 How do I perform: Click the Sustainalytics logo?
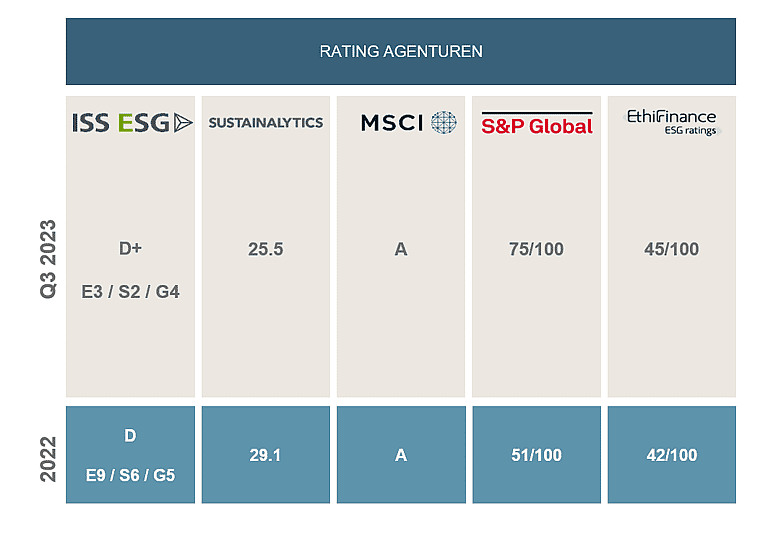point(265,122)
